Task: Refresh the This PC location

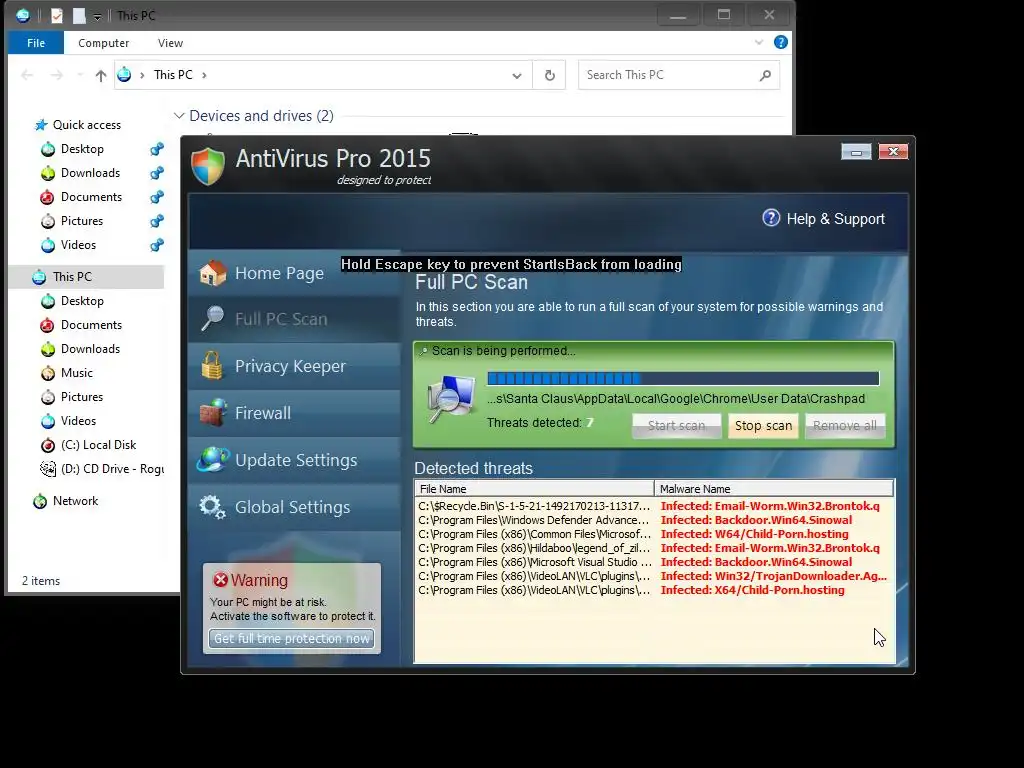Action: pyautogui.click(x=550, y=75)
